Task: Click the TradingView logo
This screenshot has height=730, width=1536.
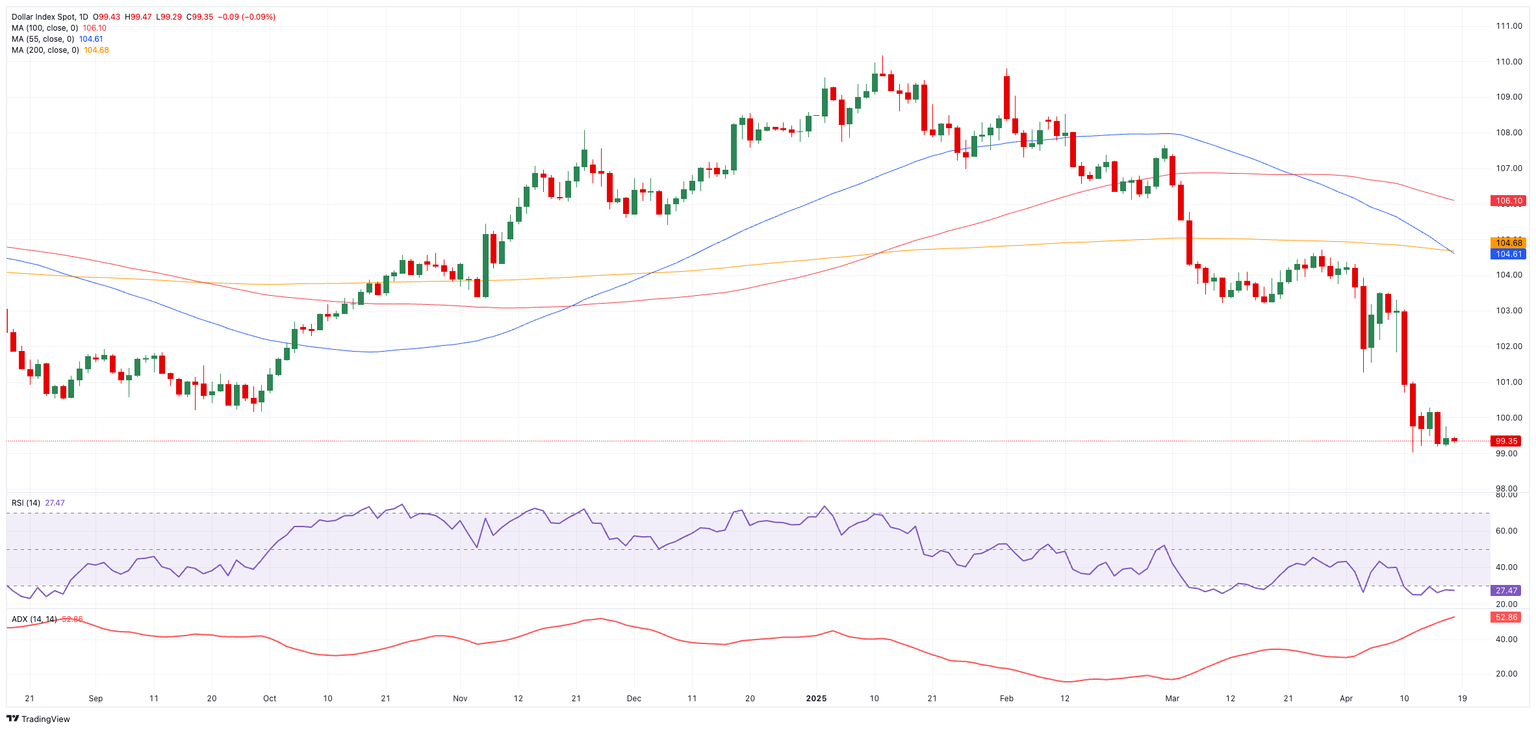Action: pos(40,718)
